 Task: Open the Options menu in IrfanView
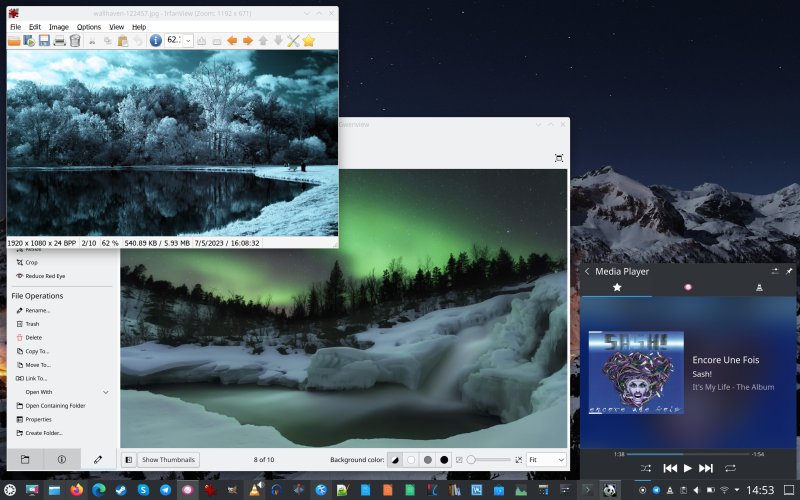pyautogui.click(x=89, y=27)
